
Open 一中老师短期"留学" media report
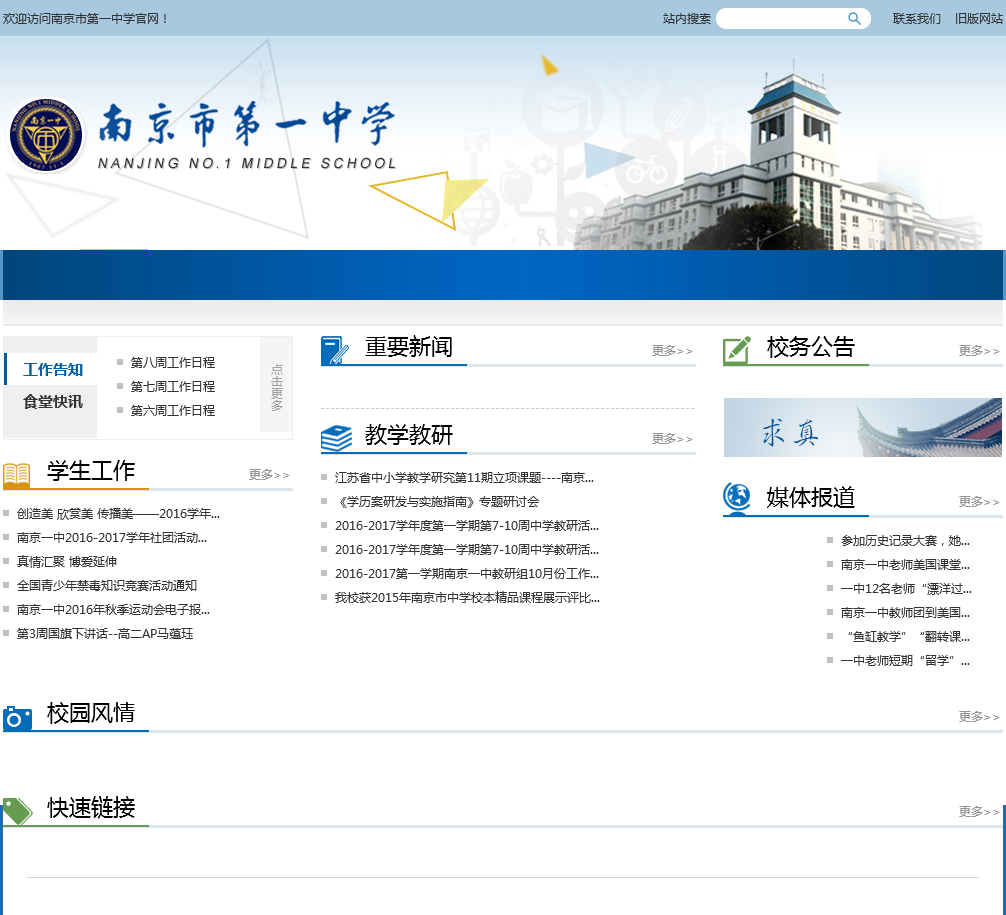point(905,660)
